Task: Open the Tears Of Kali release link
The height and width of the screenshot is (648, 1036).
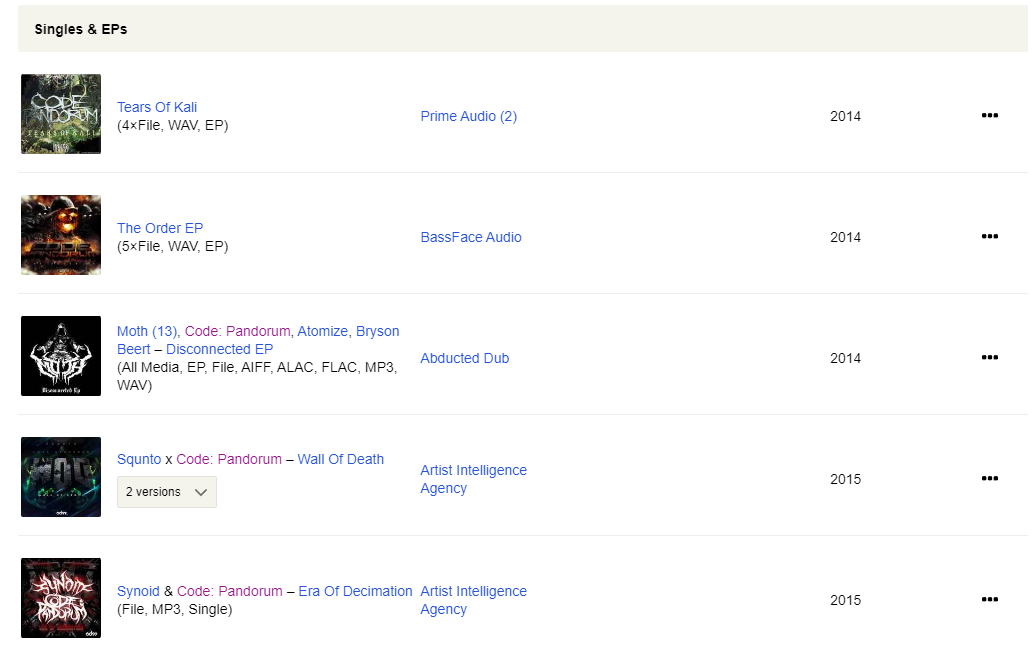Action: (x=157, y=107)
